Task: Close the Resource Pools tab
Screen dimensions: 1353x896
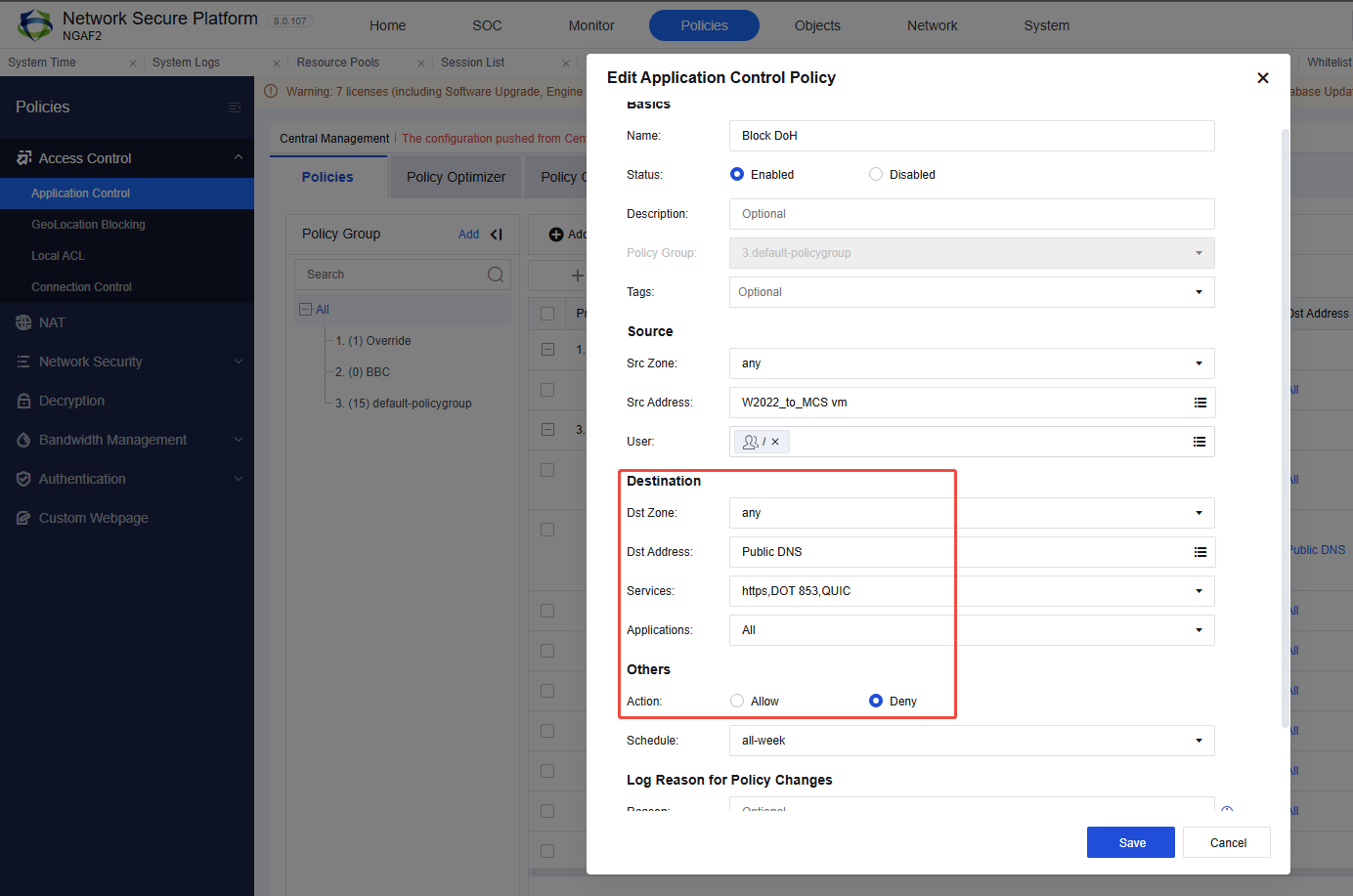Action: (421, 64)
